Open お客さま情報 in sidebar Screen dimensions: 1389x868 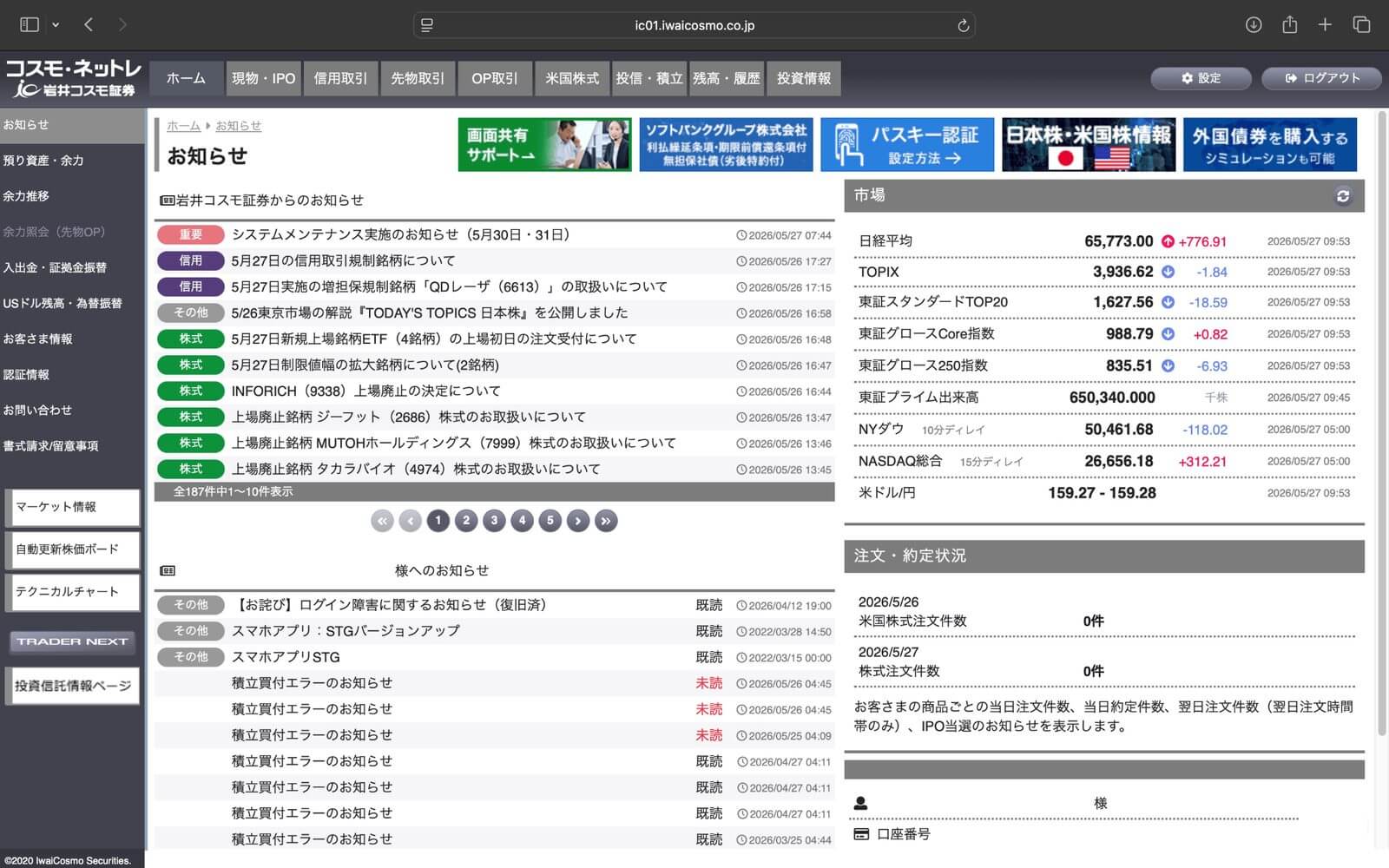(x=73, y=339)
